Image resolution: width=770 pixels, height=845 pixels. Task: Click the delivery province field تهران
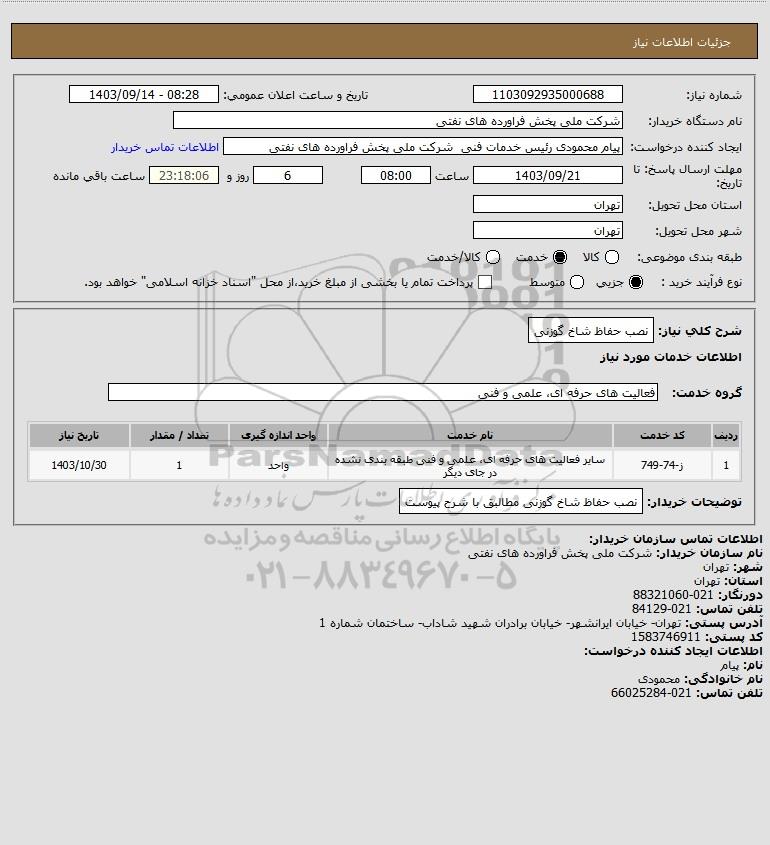547,205
